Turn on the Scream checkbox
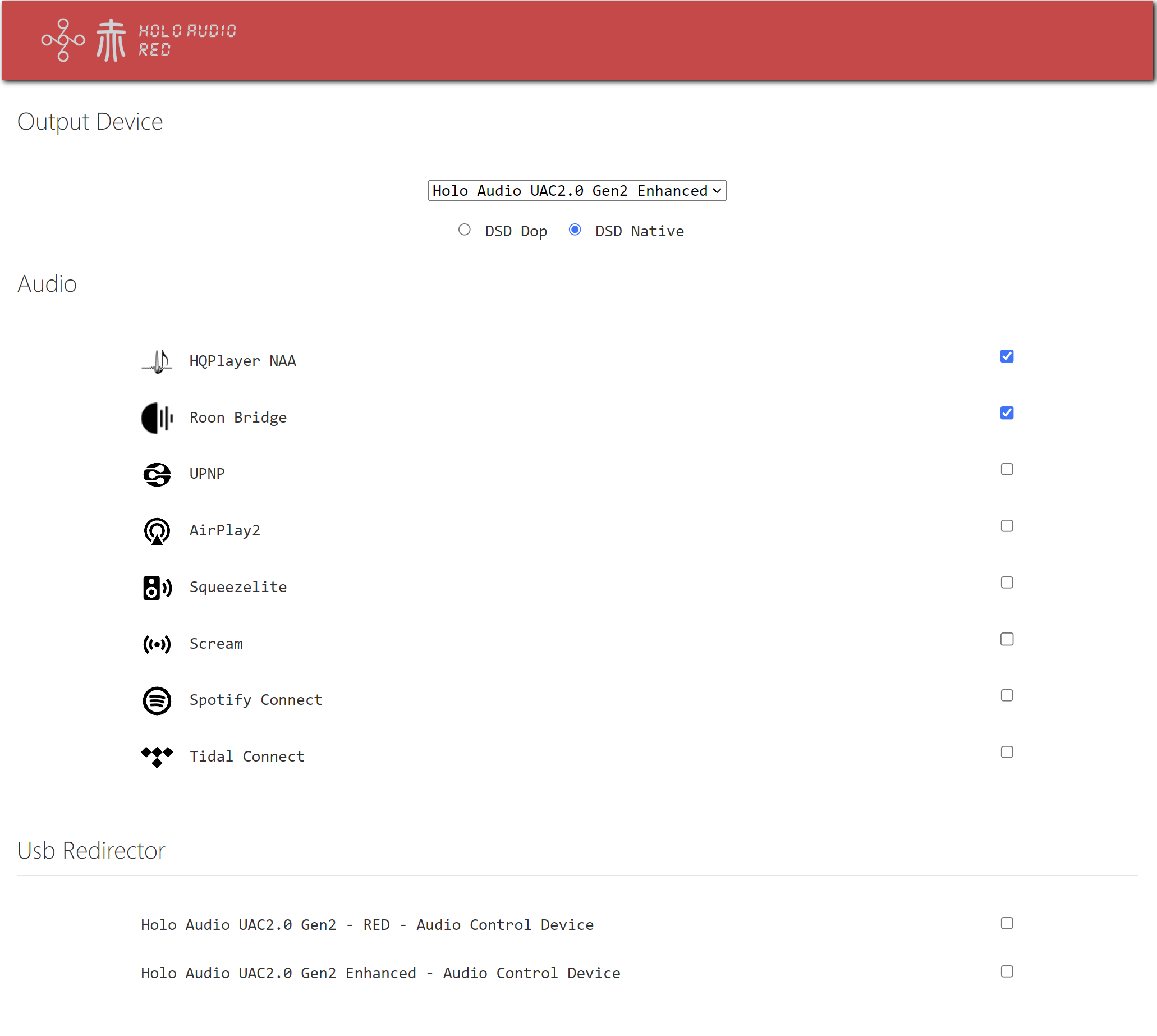 (x=1006, y=639)
